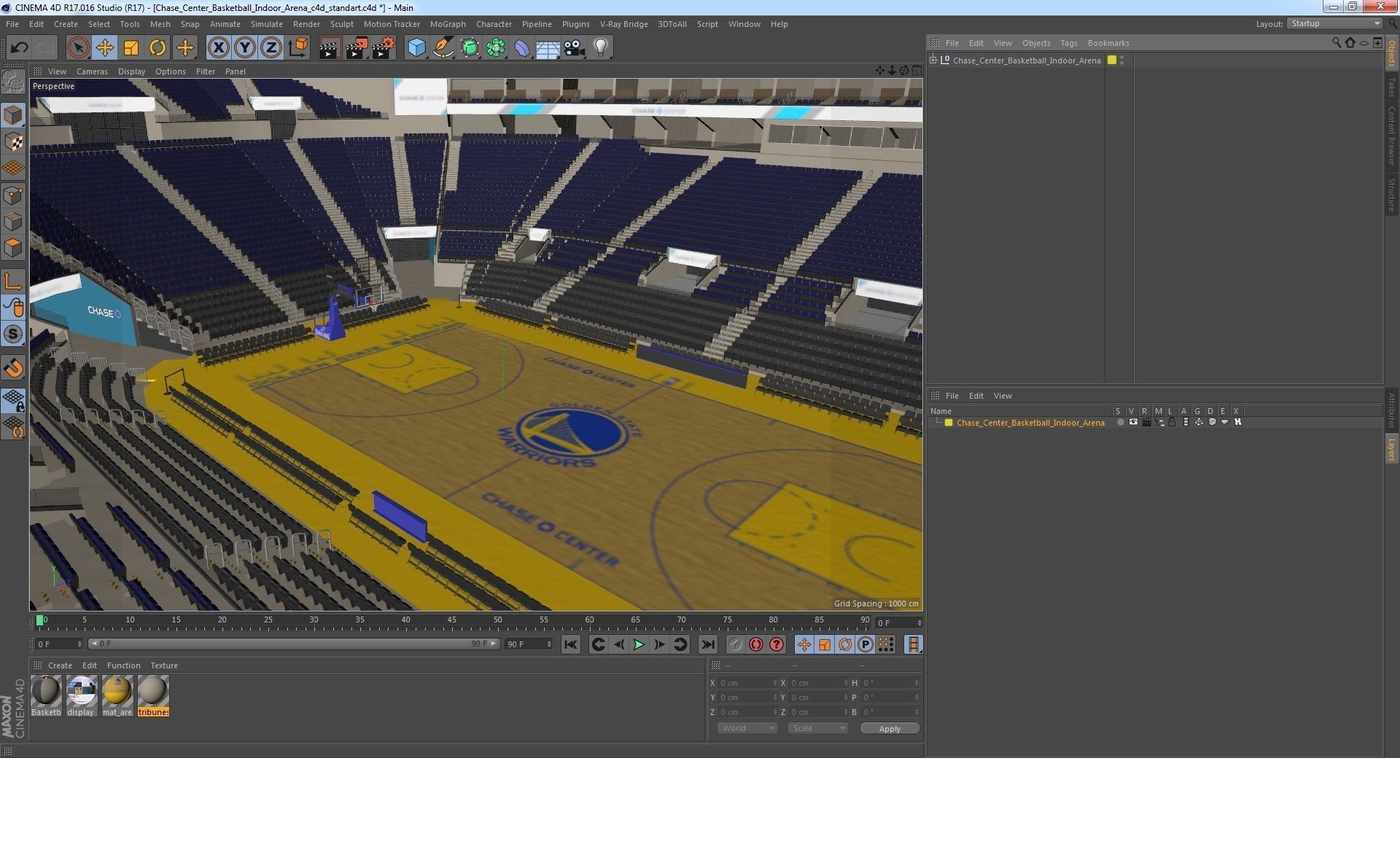
Task: Open the Cameras viewport menu
Action: (92, 71)
